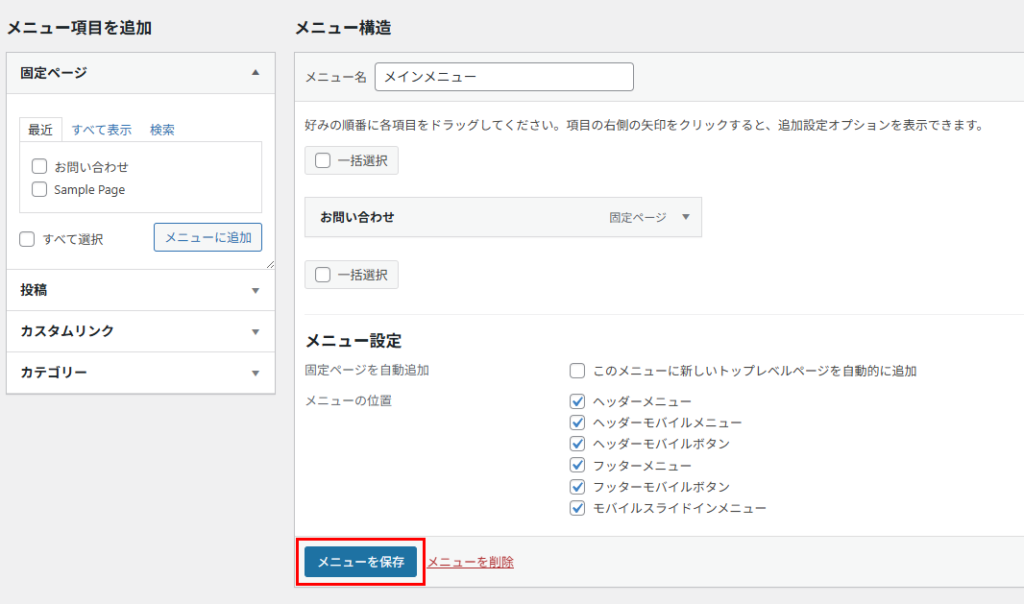Toggle the lower 一括選択 checkbox
Screen dimensions: 1024x604
coord(323,275)
